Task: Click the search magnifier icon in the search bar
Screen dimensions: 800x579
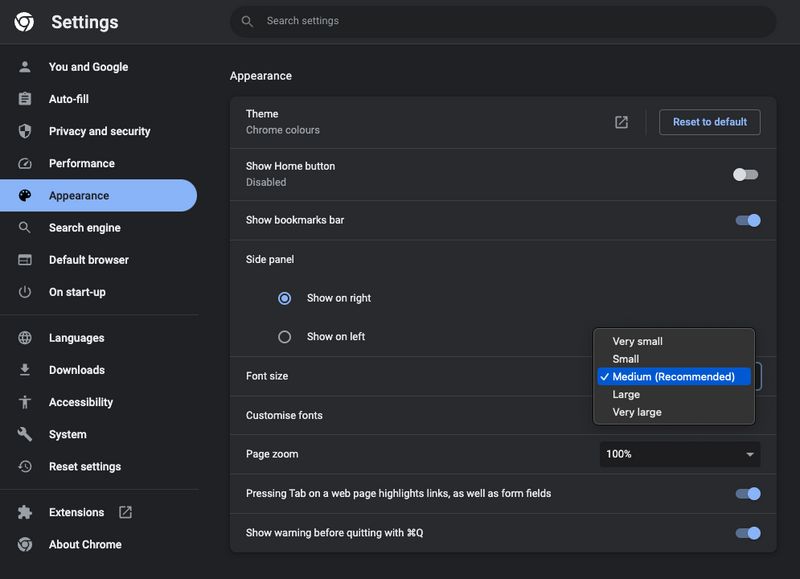Action: pos(247,21)
